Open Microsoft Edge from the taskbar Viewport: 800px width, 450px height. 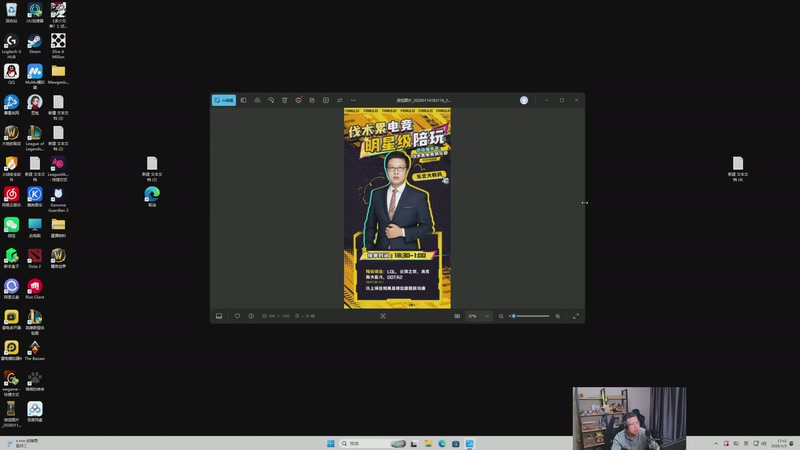click(x=442, y=443)
